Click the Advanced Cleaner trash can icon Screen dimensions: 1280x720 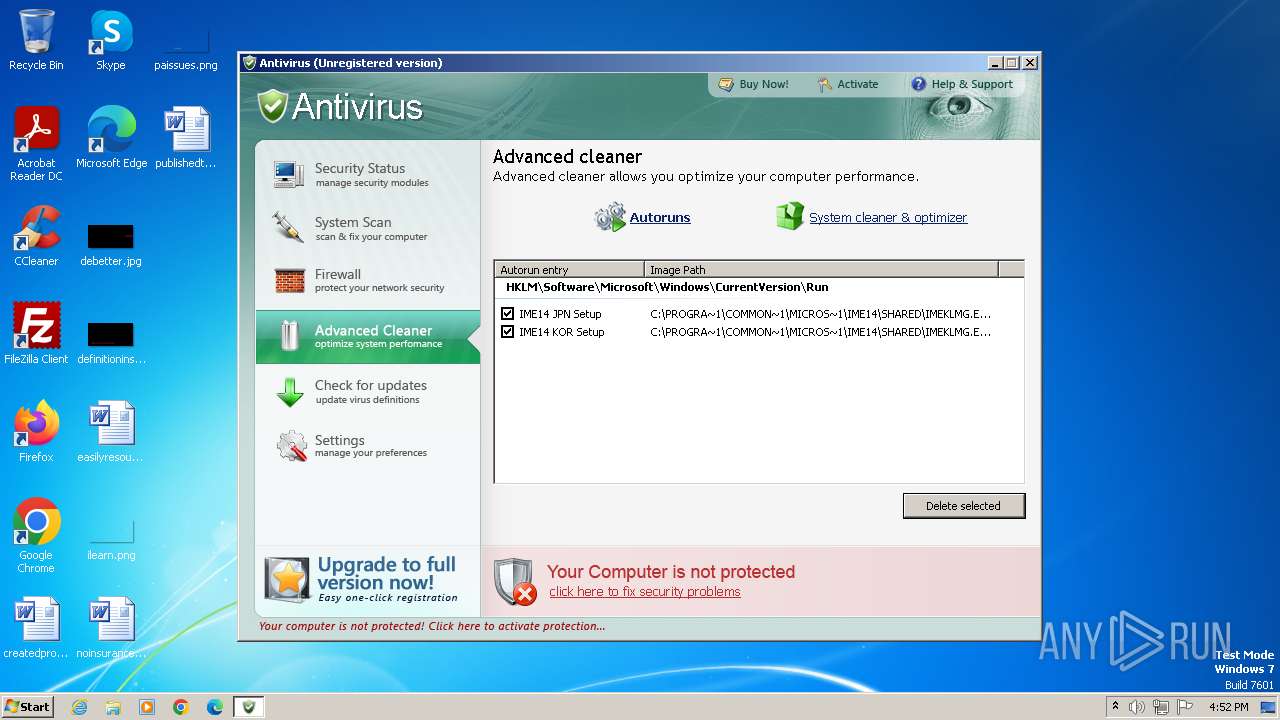[290, 336]
